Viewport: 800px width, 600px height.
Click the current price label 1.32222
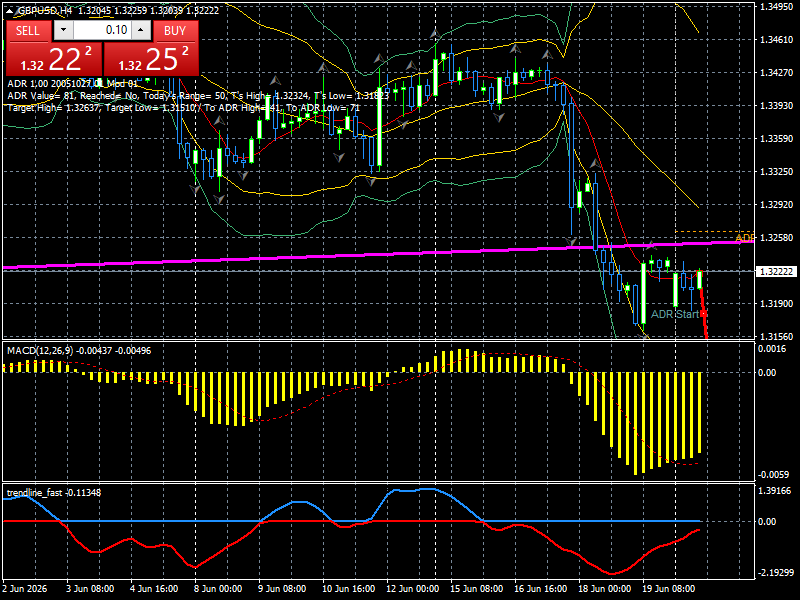(x=776, y=271)
